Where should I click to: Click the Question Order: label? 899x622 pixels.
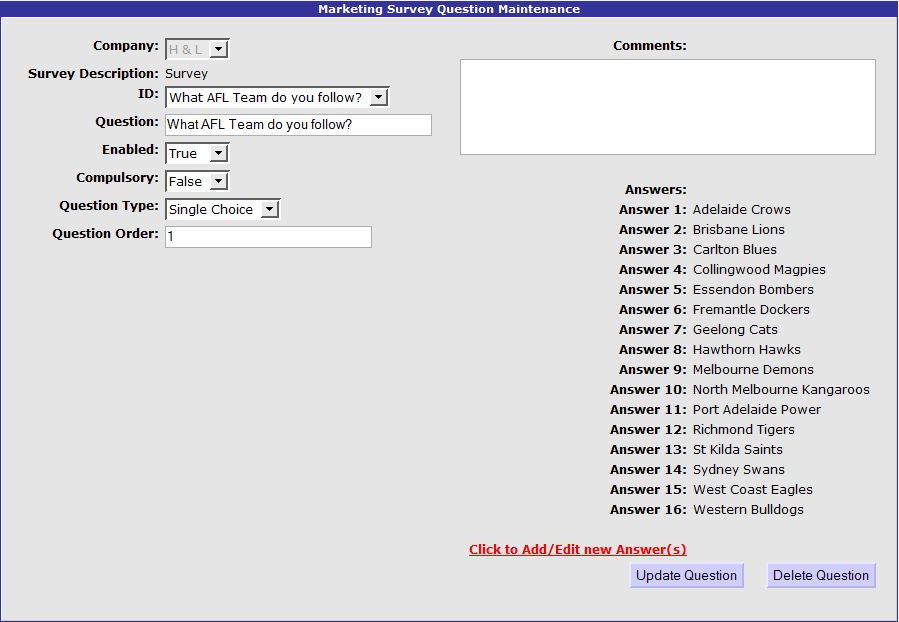coord(105,234)
